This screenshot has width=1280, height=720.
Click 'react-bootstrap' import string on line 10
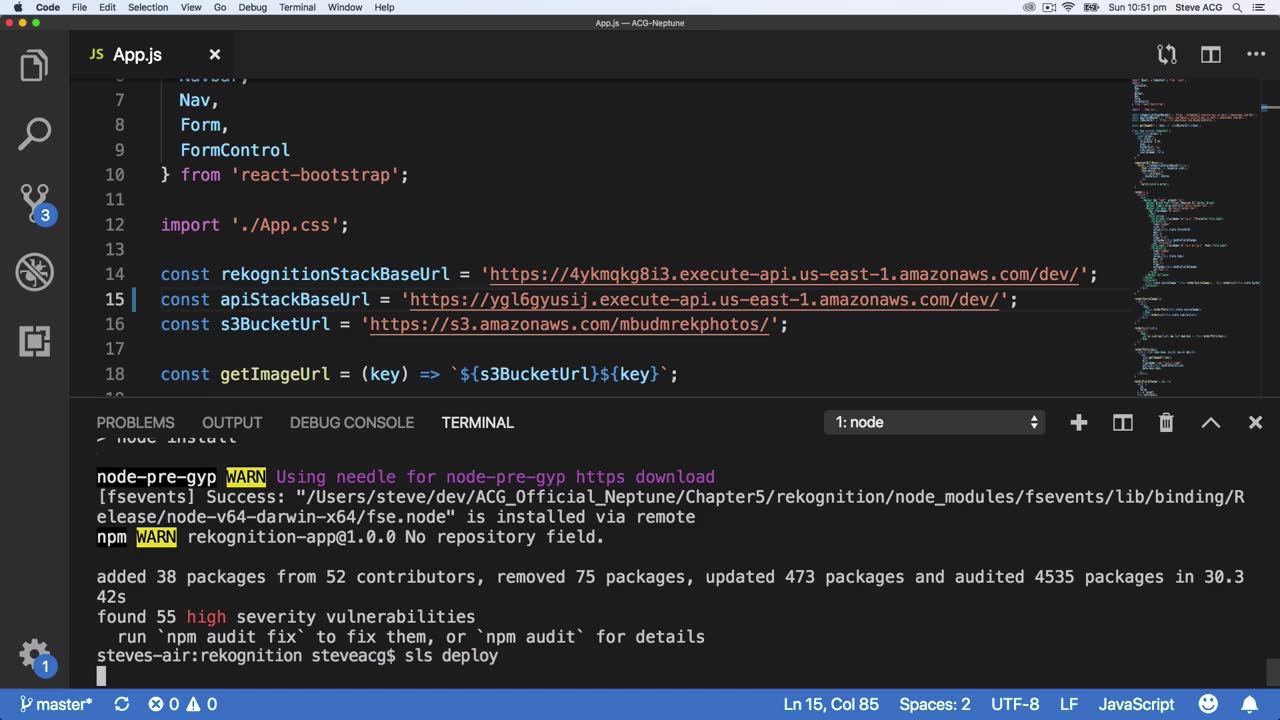pos(315,175)
